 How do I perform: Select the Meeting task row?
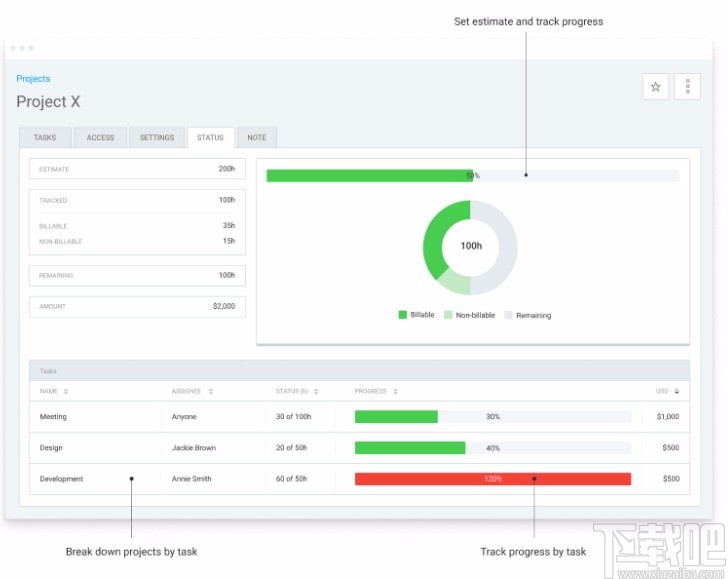[x=359, y=416]
